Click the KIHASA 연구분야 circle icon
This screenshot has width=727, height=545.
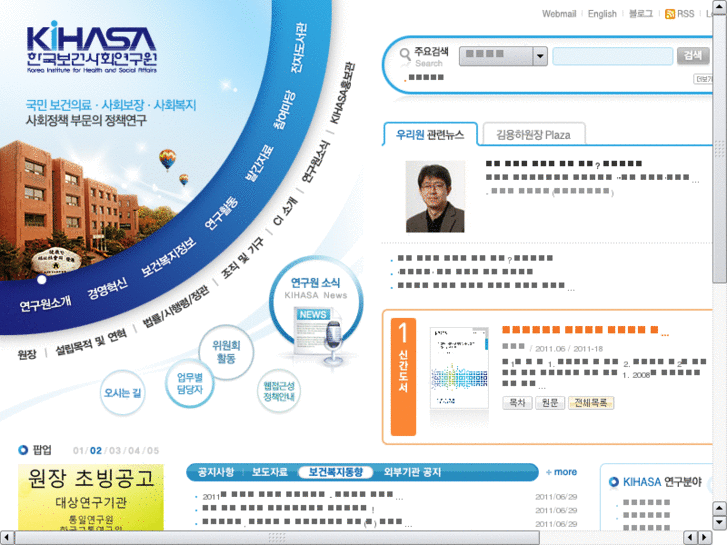[x=613, y=482]
